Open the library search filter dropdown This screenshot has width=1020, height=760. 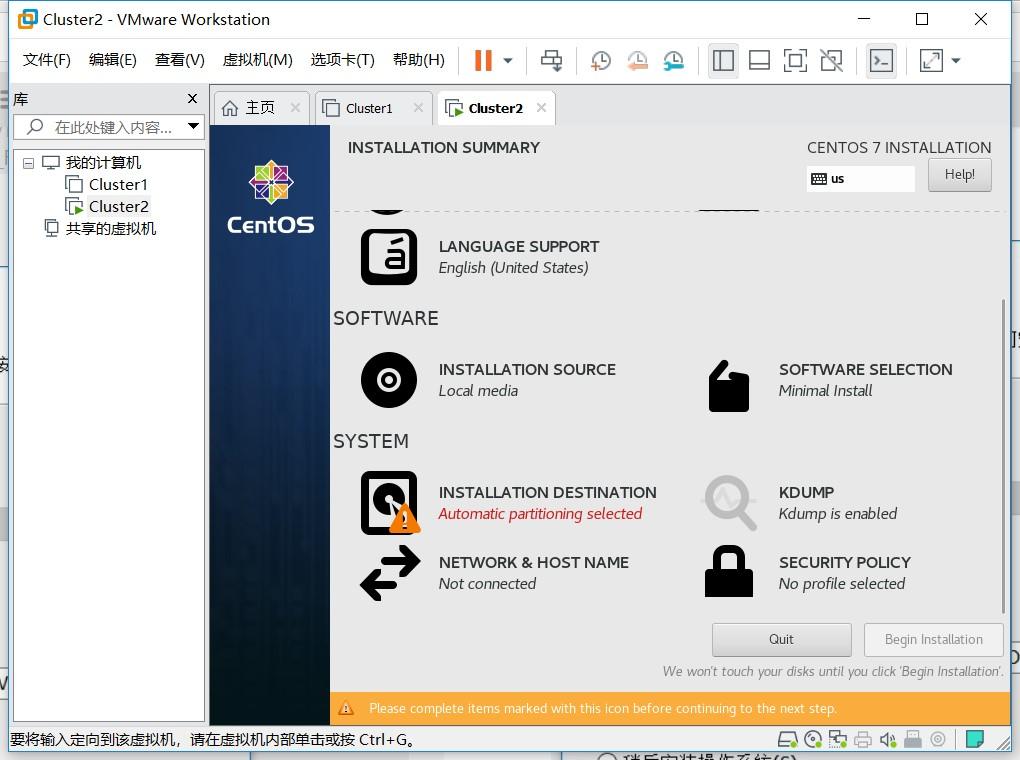tap(193, 126)
